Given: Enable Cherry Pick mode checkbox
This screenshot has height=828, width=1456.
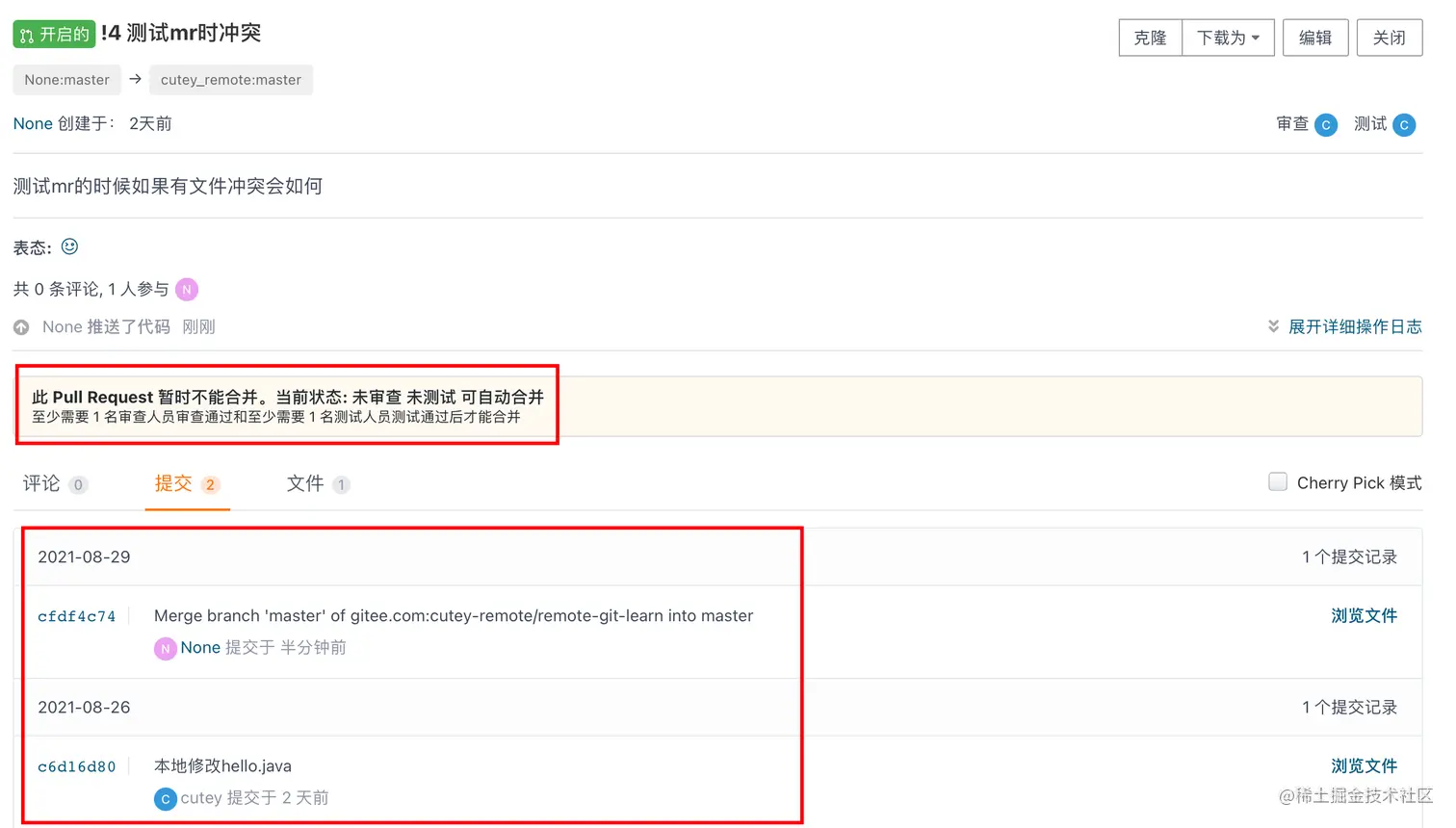Looking at the screenshot, I should (1278, 481).
